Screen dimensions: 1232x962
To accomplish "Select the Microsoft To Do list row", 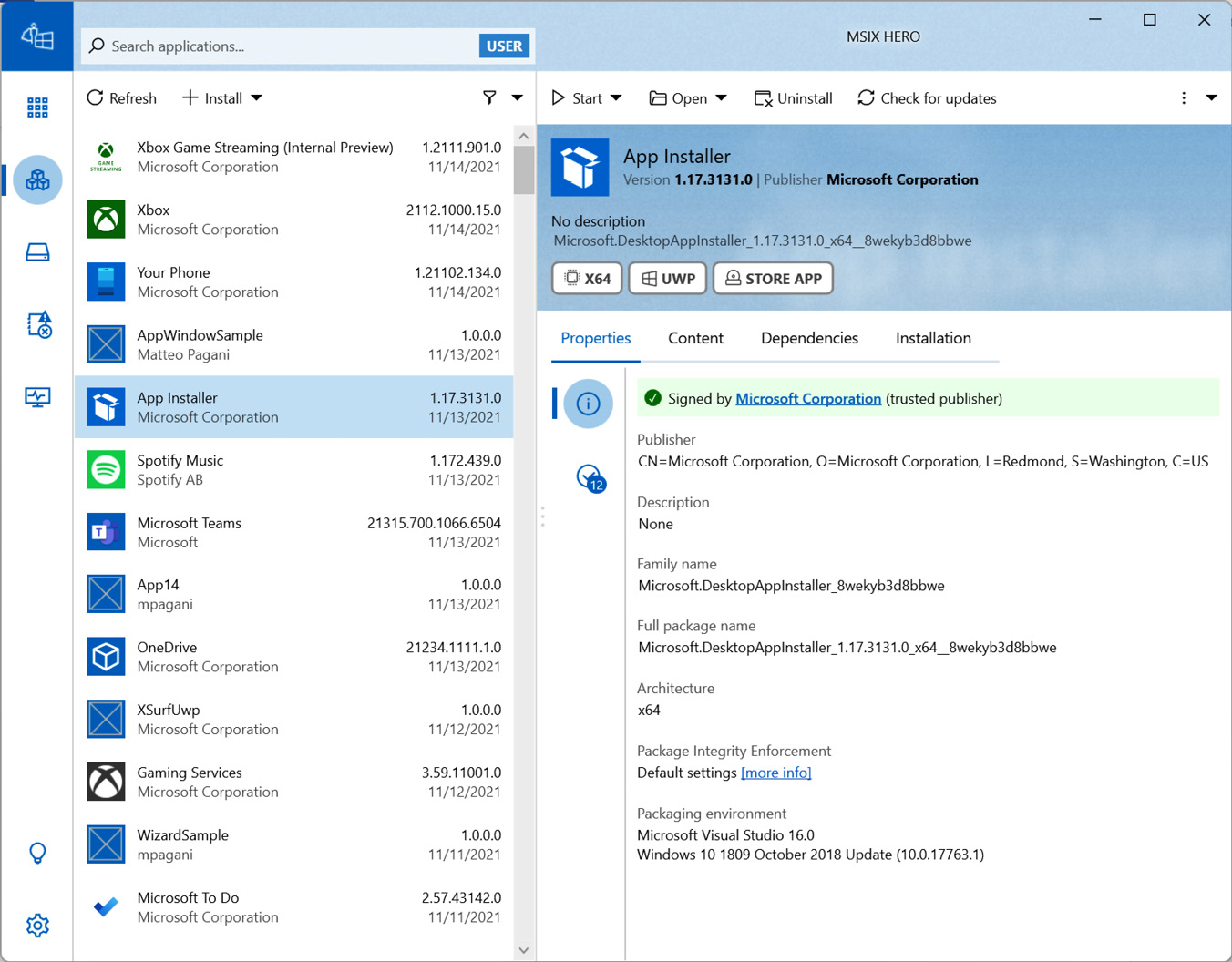I will 293,907.
